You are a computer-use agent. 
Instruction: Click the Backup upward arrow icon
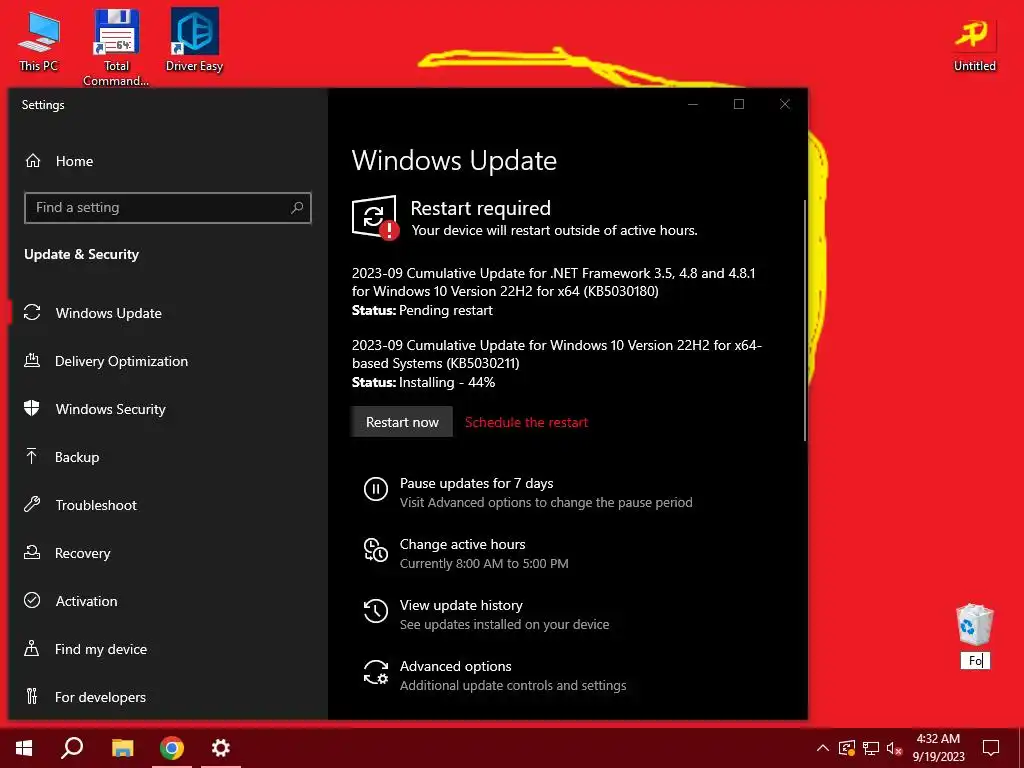pos(31,456)
